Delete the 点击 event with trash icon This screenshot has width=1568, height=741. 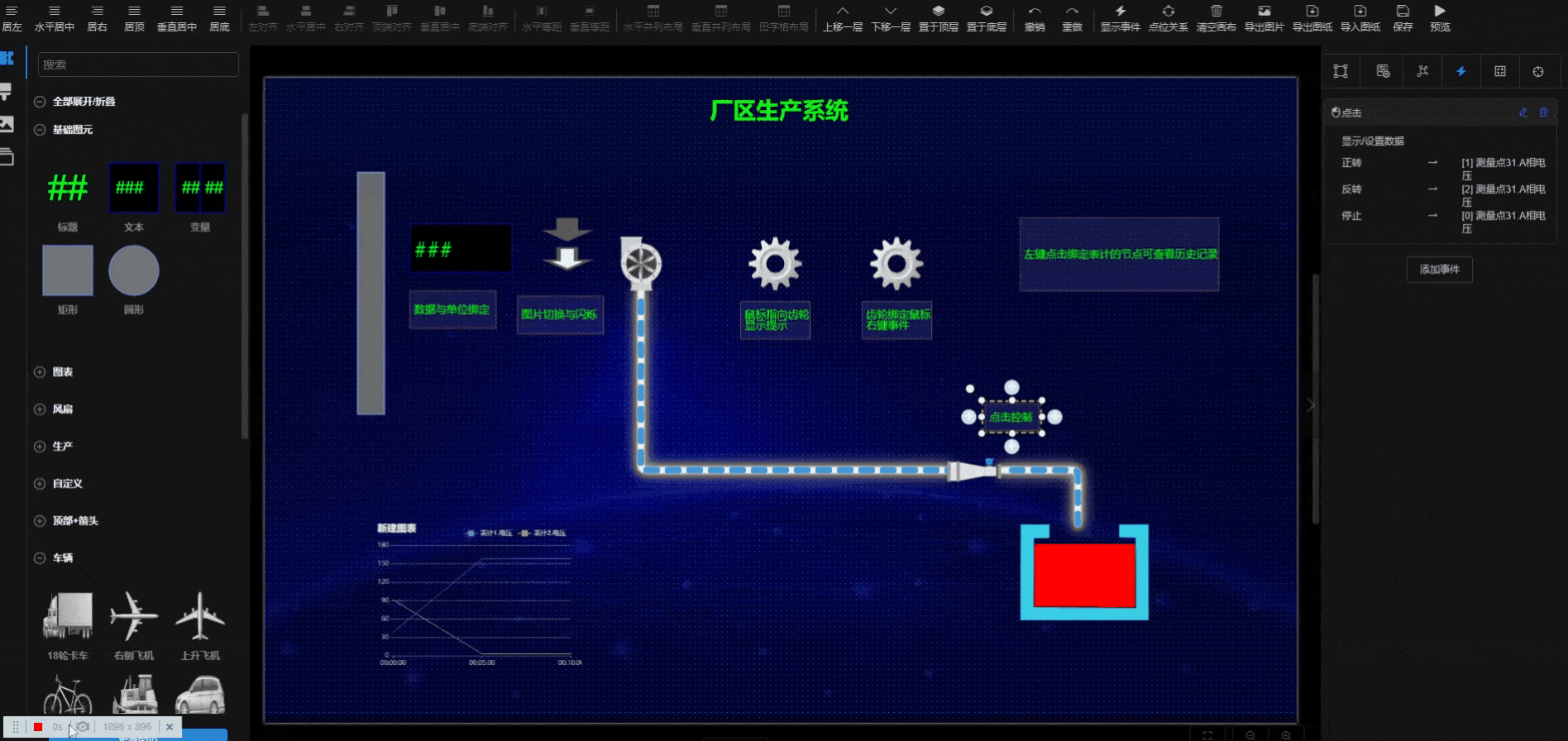click(1543, 112)
